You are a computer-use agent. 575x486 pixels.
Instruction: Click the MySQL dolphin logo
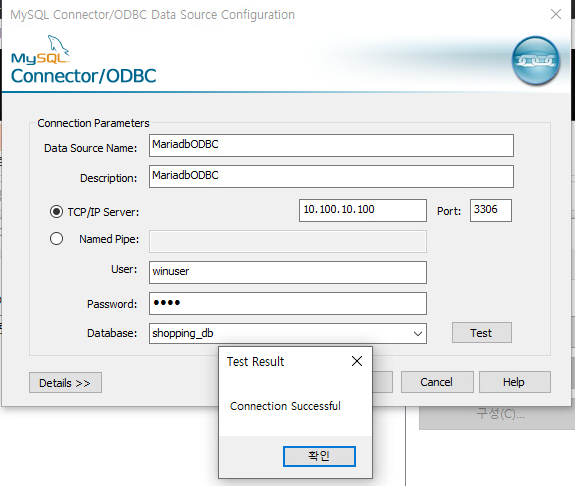tap(58, 45)
